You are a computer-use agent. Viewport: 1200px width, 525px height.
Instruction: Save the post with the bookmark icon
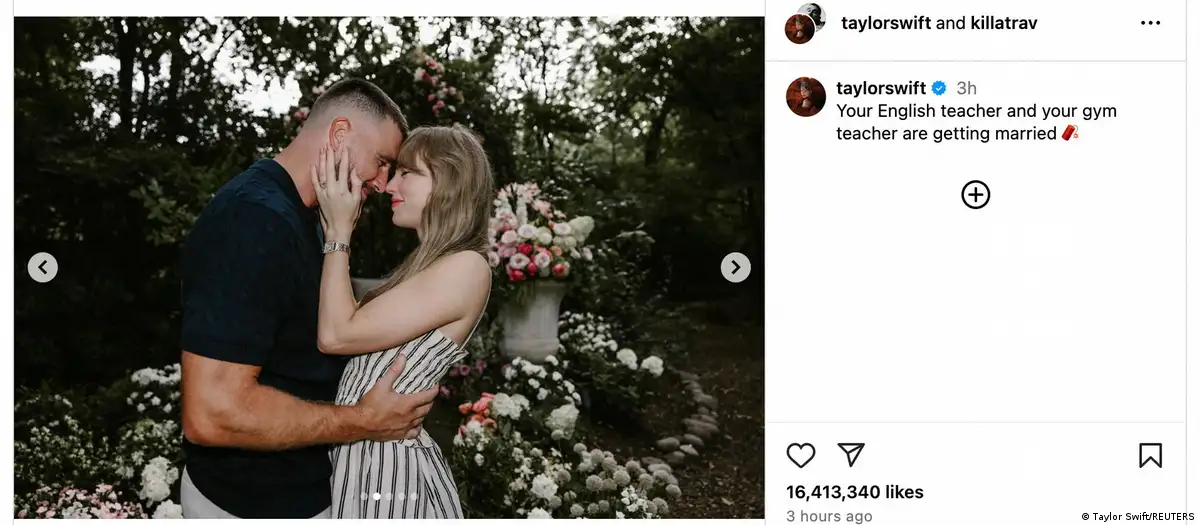click(x=1150, y=455)
